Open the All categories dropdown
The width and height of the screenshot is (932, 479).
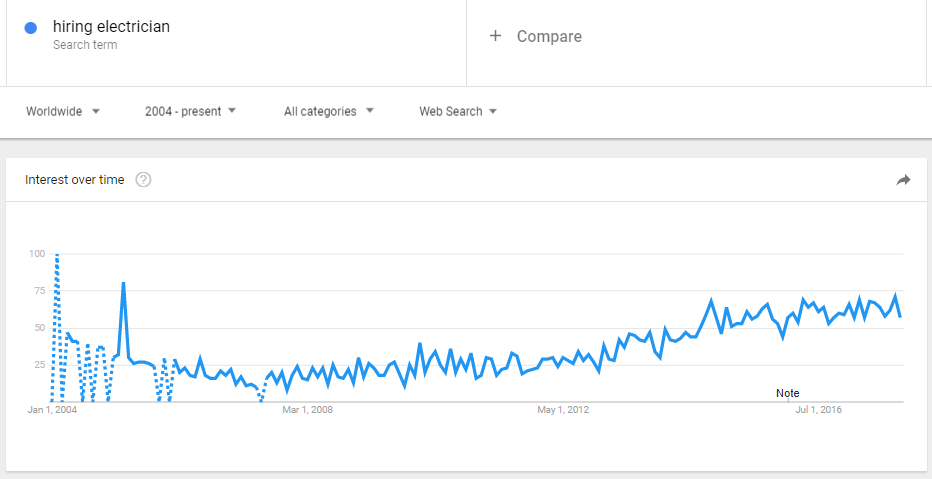click(x=329, y=111)
